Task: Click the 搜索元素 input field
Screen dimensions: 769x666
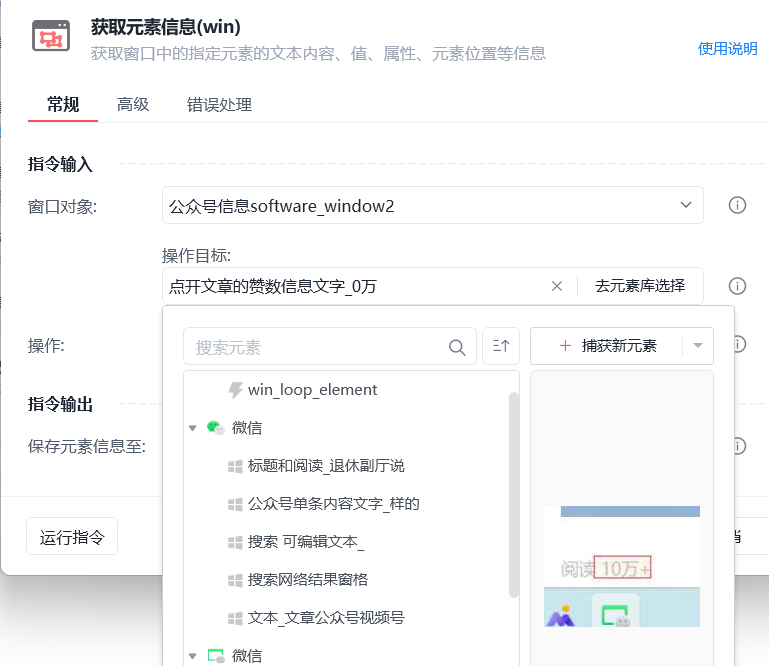Action: pyautogui.click(x=315, y=347)
